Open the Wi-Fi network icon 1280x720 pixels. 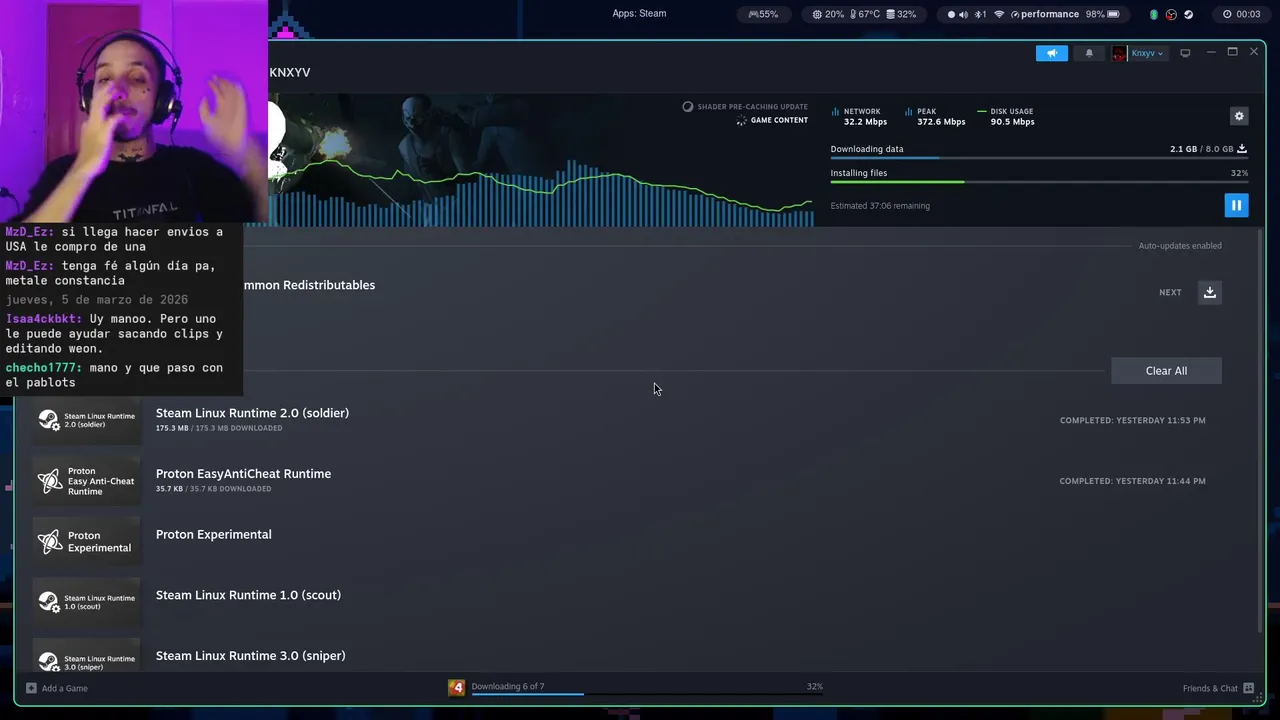coord(999,14)
